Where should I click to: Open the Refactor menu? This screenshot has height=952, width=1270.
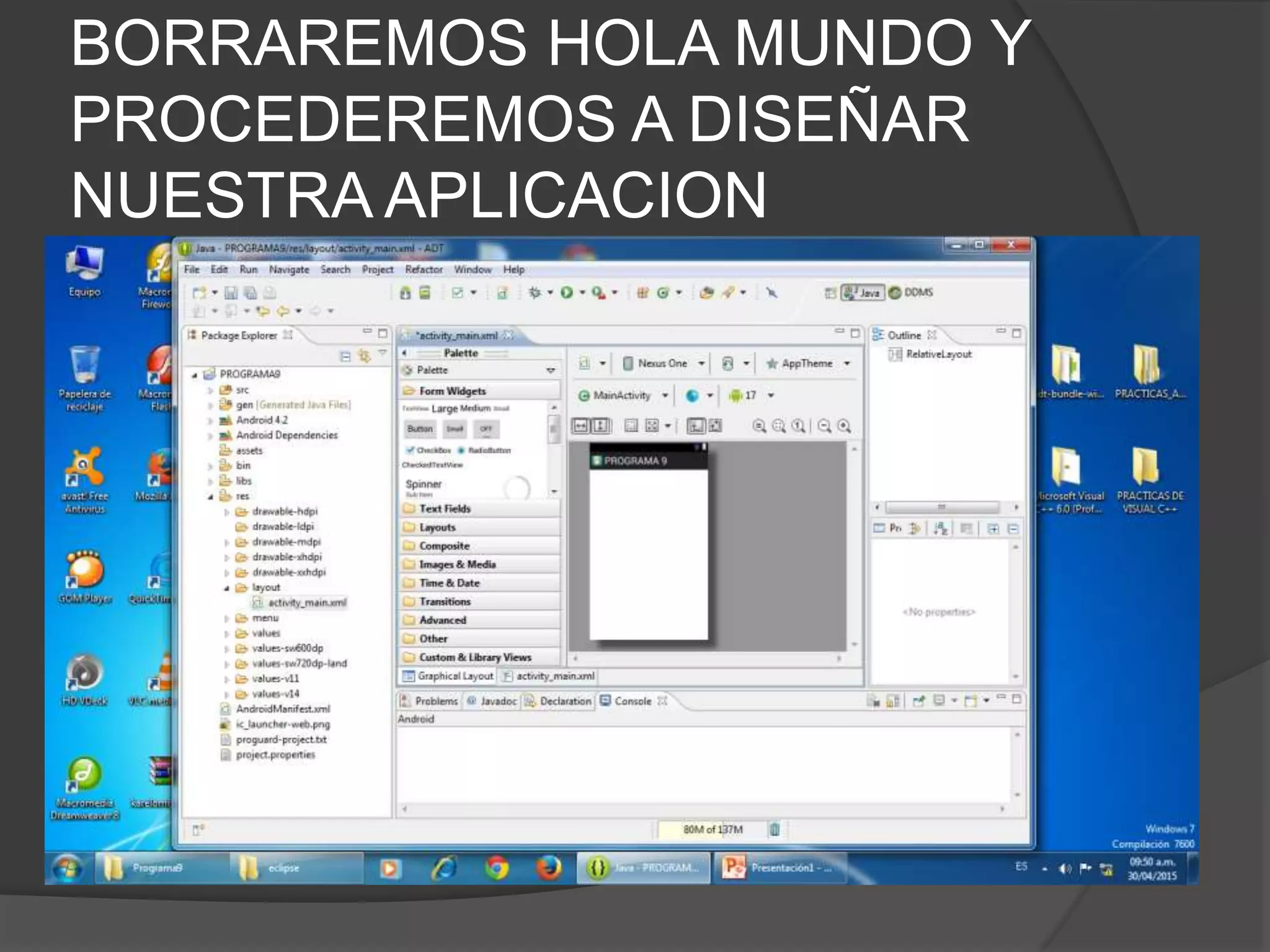tap(424, 270)
